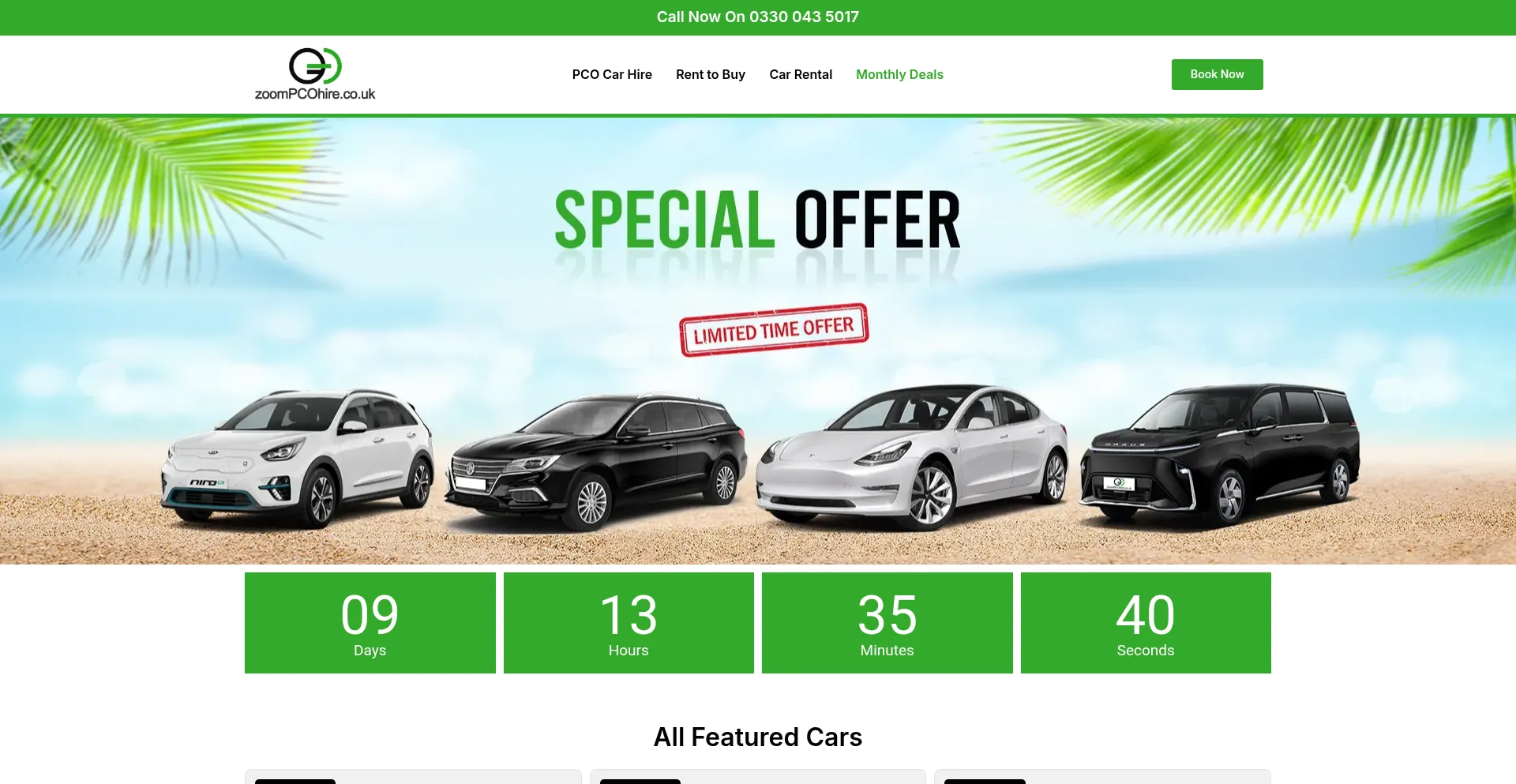
Task: Click the Special Offer banner heading
Action: point(758,219)
